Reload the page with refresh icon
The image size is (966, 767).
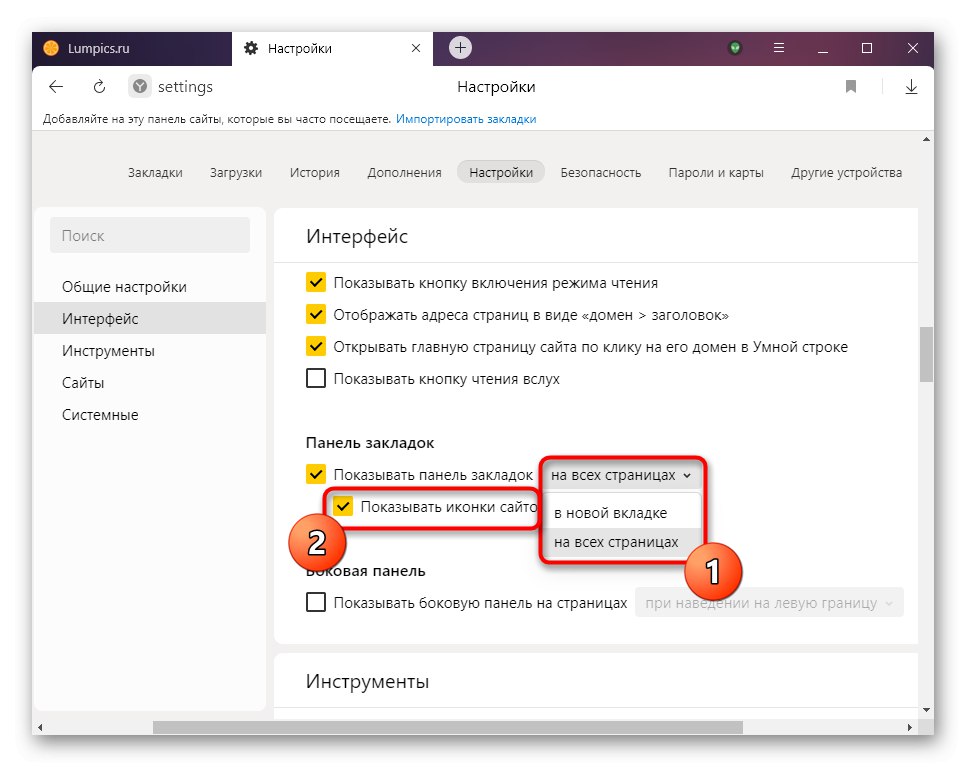pyautogui.click(x=99, y=87)
